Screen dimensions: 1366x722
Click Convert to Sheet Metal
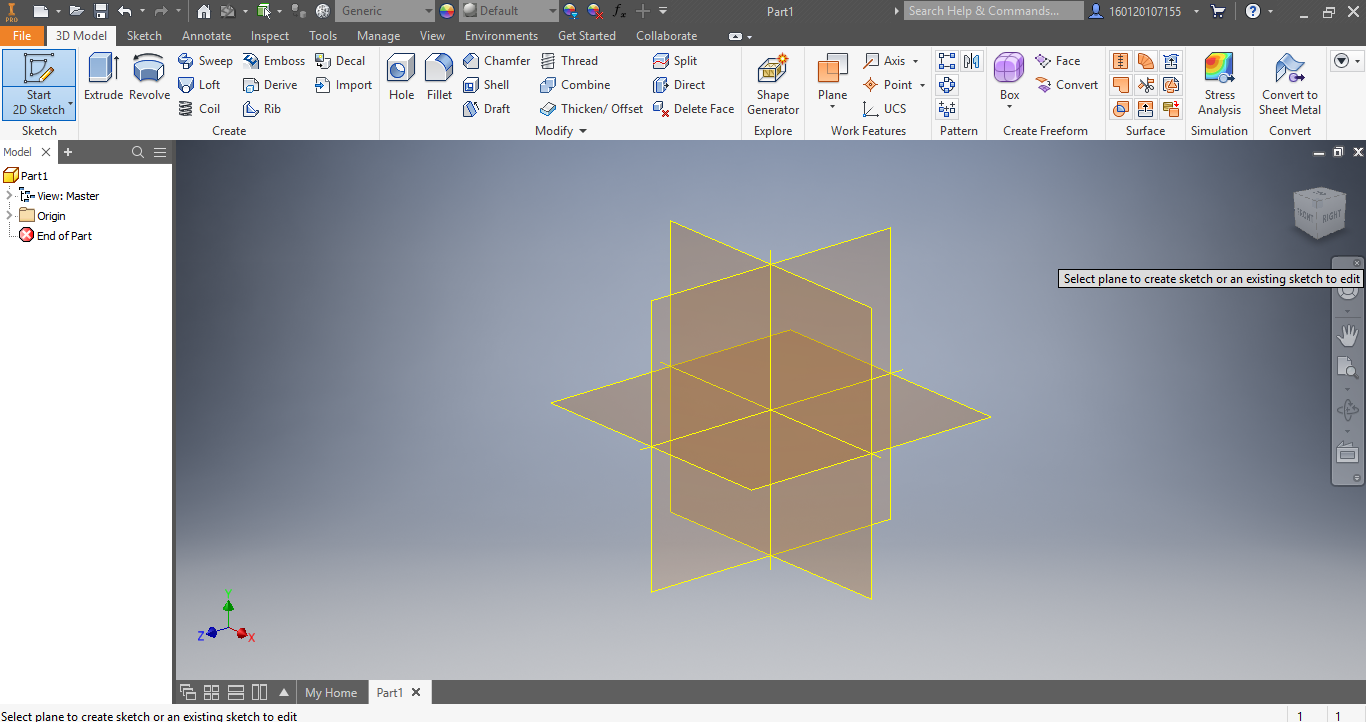(1290, 85)
